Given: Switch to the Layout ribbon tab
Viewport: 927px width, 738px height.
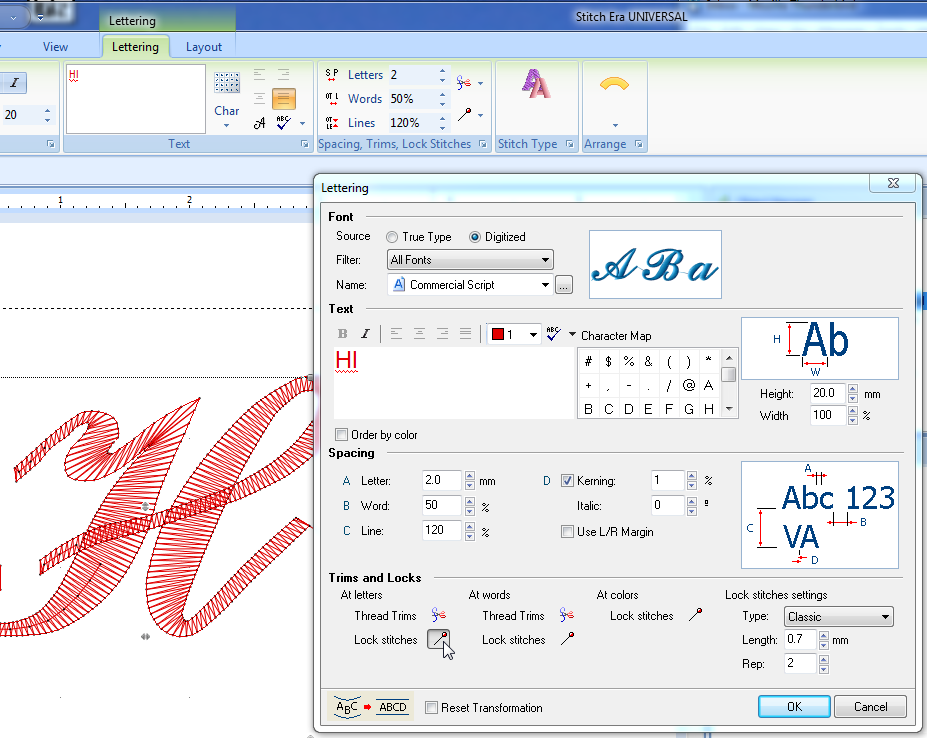Looking at the screenshot, I should pos(204,47).
